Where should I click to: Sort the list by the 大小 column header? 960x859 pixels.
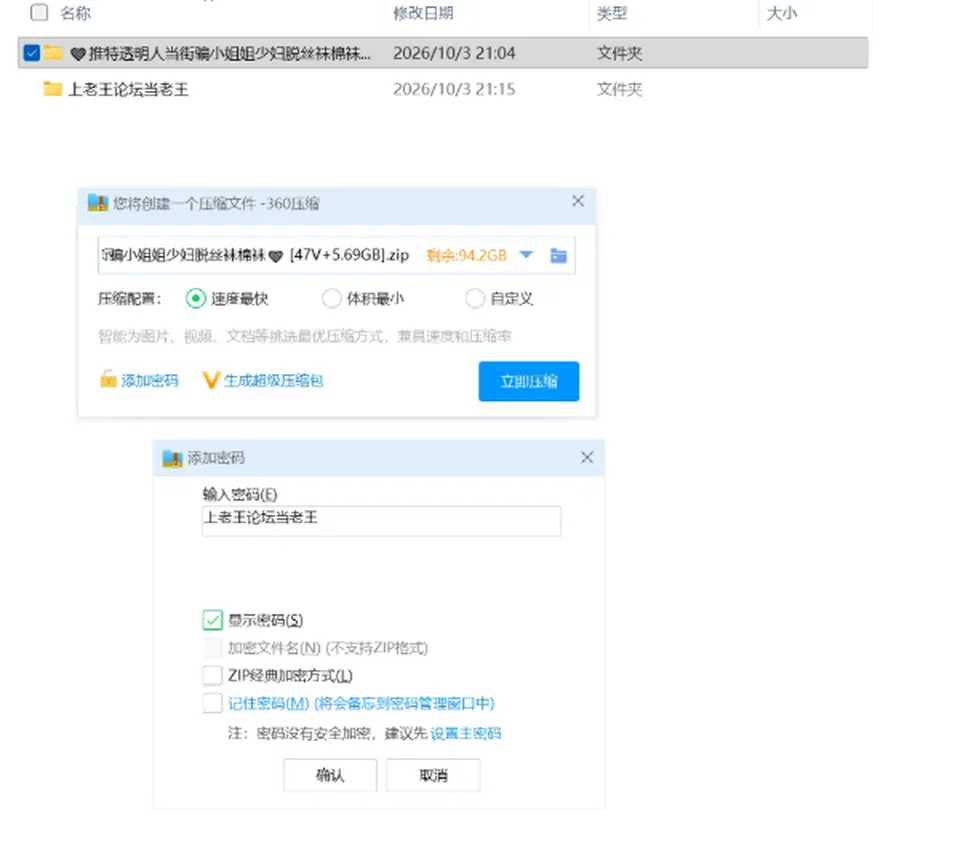(782, 13)
